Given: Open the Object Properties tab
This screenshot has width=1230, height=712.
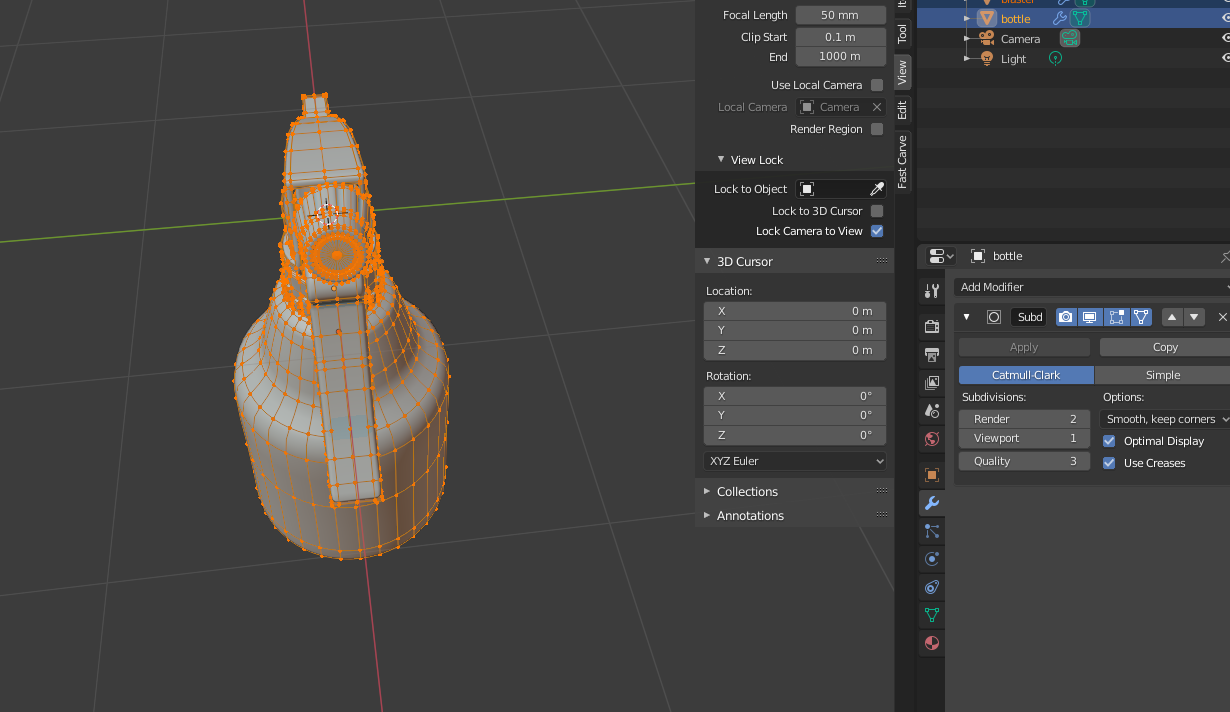Looking at the screenshot, I should [x=931, y=474].
